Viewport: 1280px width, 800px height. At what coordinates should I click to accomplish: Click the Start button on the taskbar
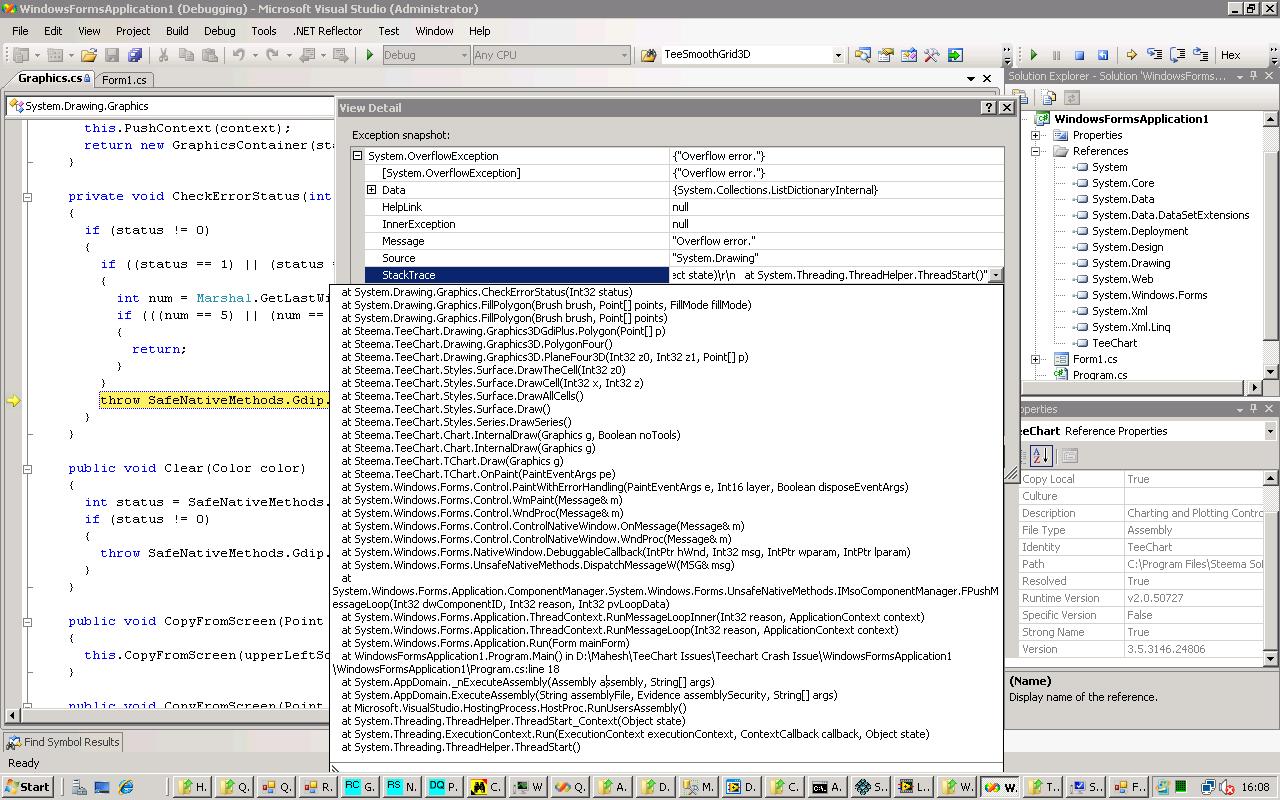(28, 787)
